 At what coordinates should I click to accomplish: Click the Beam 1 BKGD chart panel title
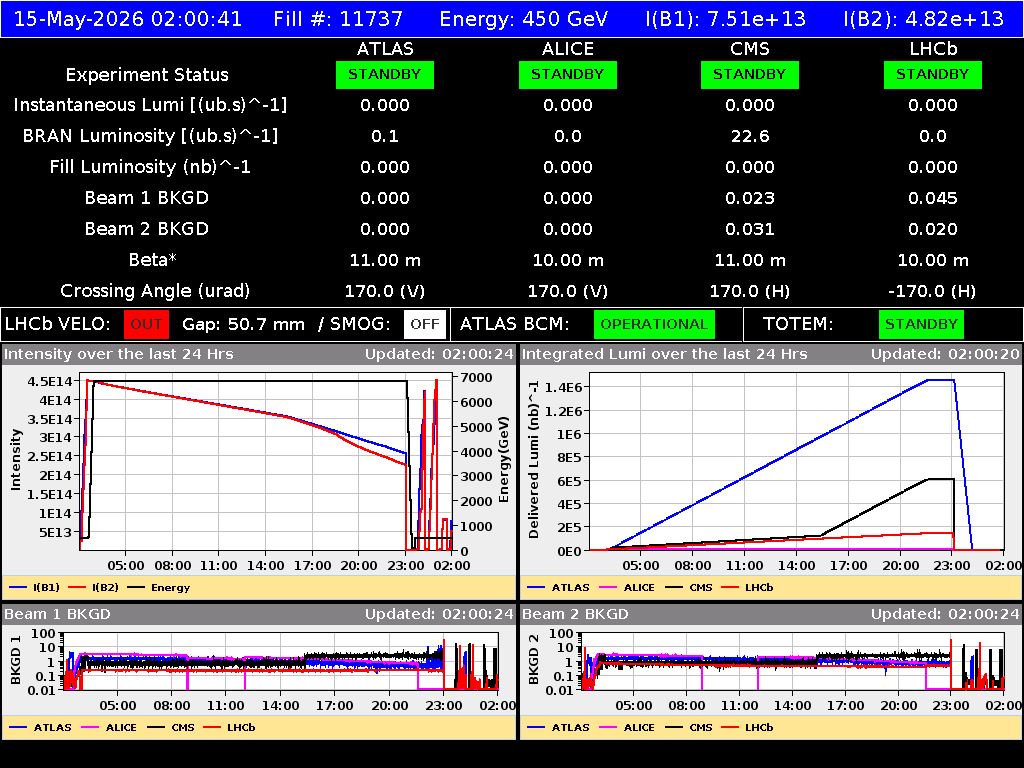coord(57,614)
